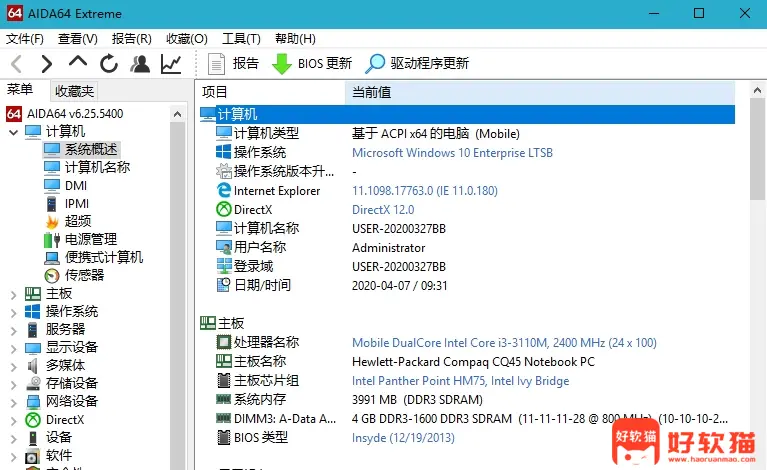
Task: Open the 查看(V) menu
Action: click(x=77, y=39)
